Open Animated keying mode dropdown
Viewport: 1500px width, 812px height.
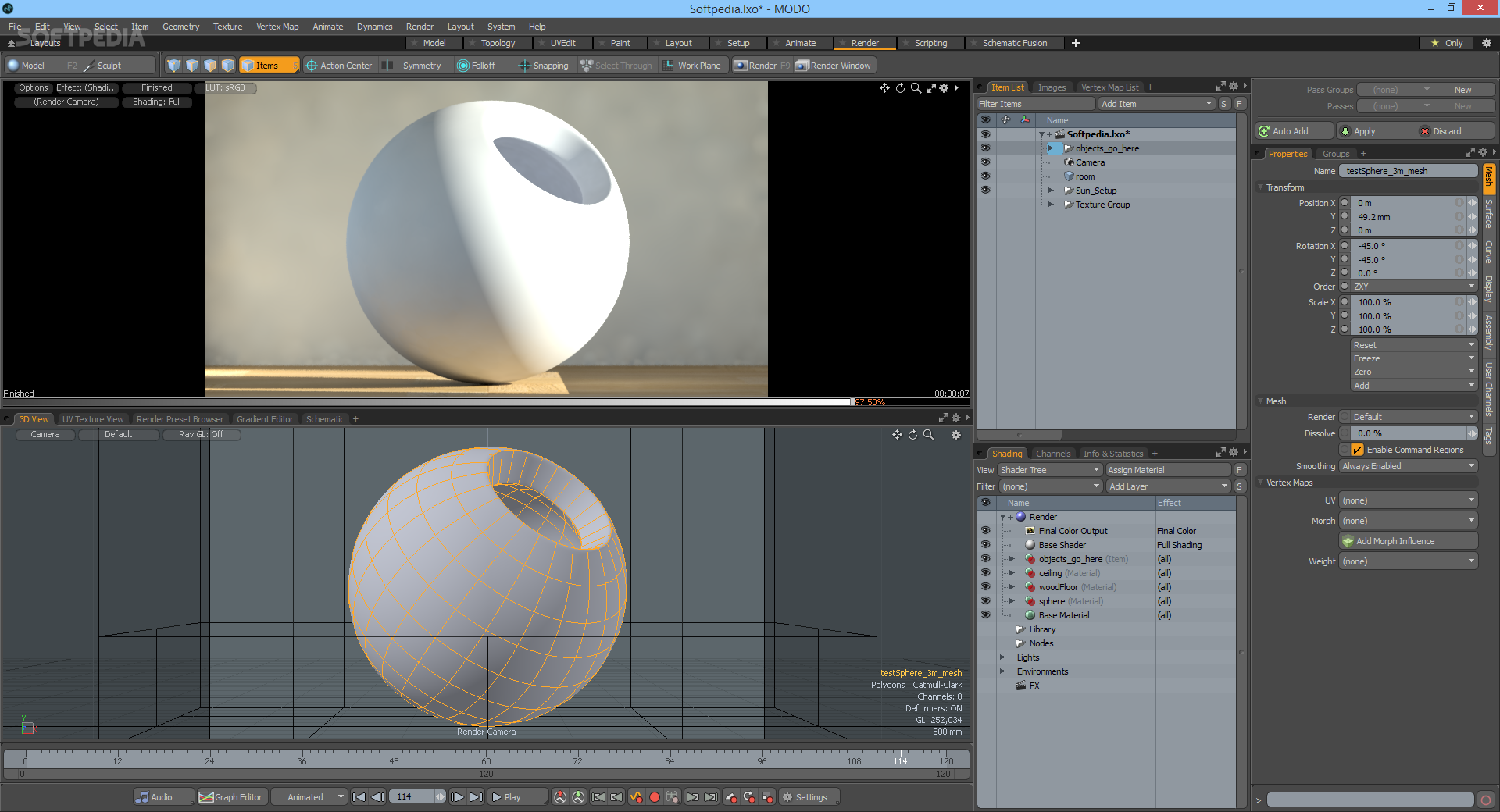(309, 797)
